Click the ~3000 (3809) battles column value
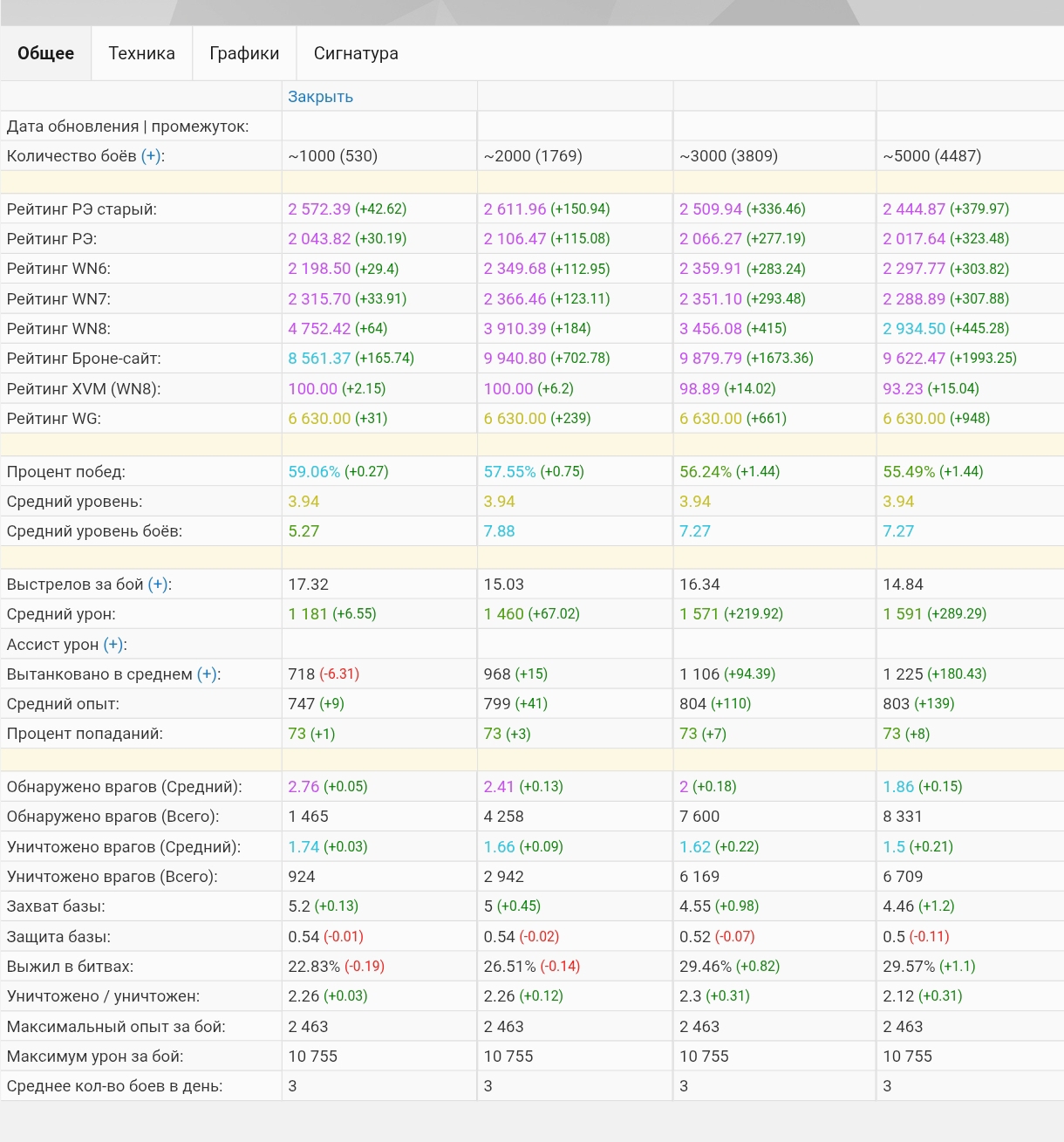The image size is (1064, 1142). point(728,156)
